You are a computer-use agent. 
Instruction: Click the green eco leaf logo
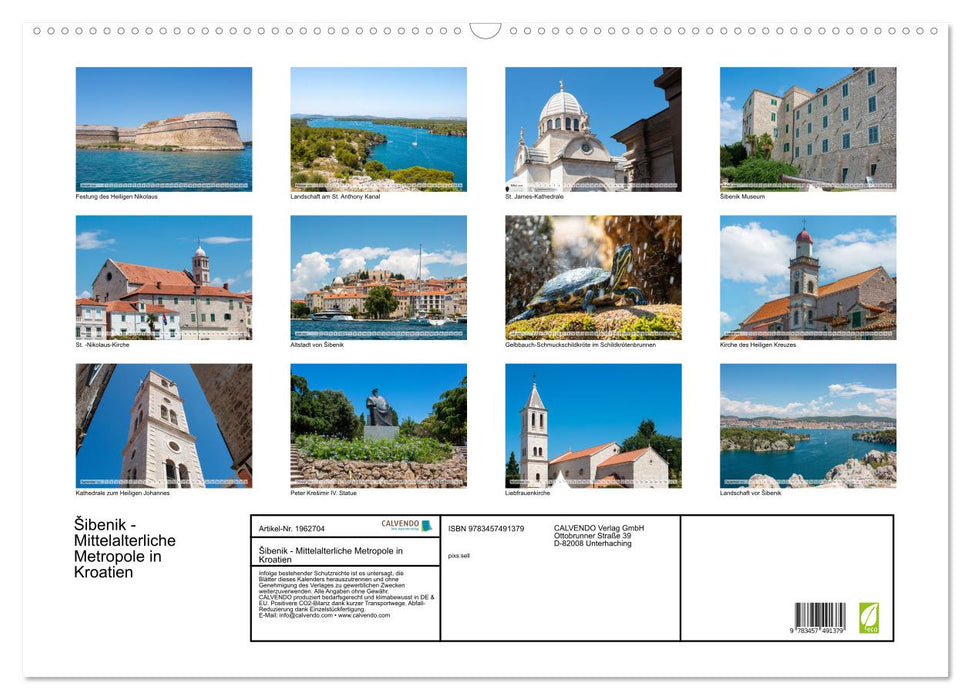click(x=866, y=617)
